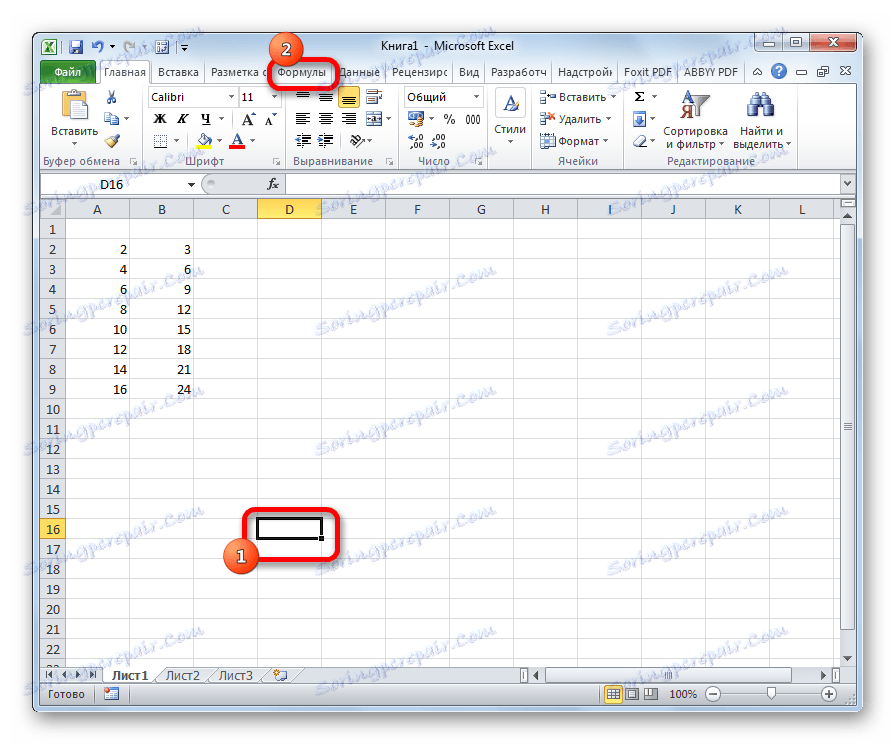Image resolution: width=896 pixels, height=745 pixels.
Task: Open the font size 11 dropdown
Action: pos(274,97)
